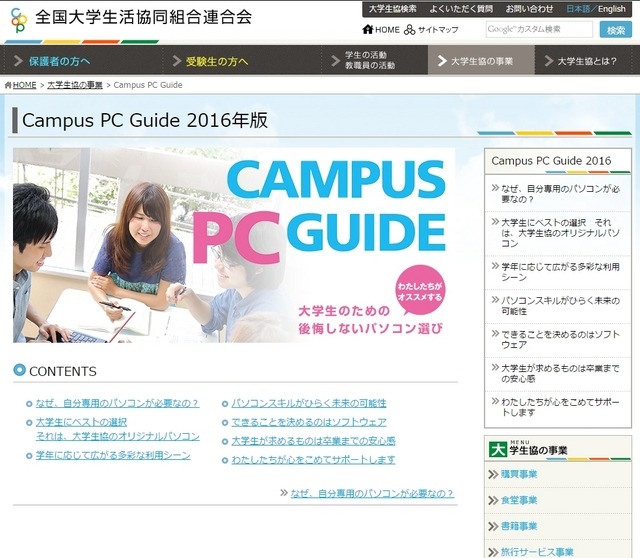
Task: Click the chevron icon beside 食堂事業
Action: tap(493, 500)
